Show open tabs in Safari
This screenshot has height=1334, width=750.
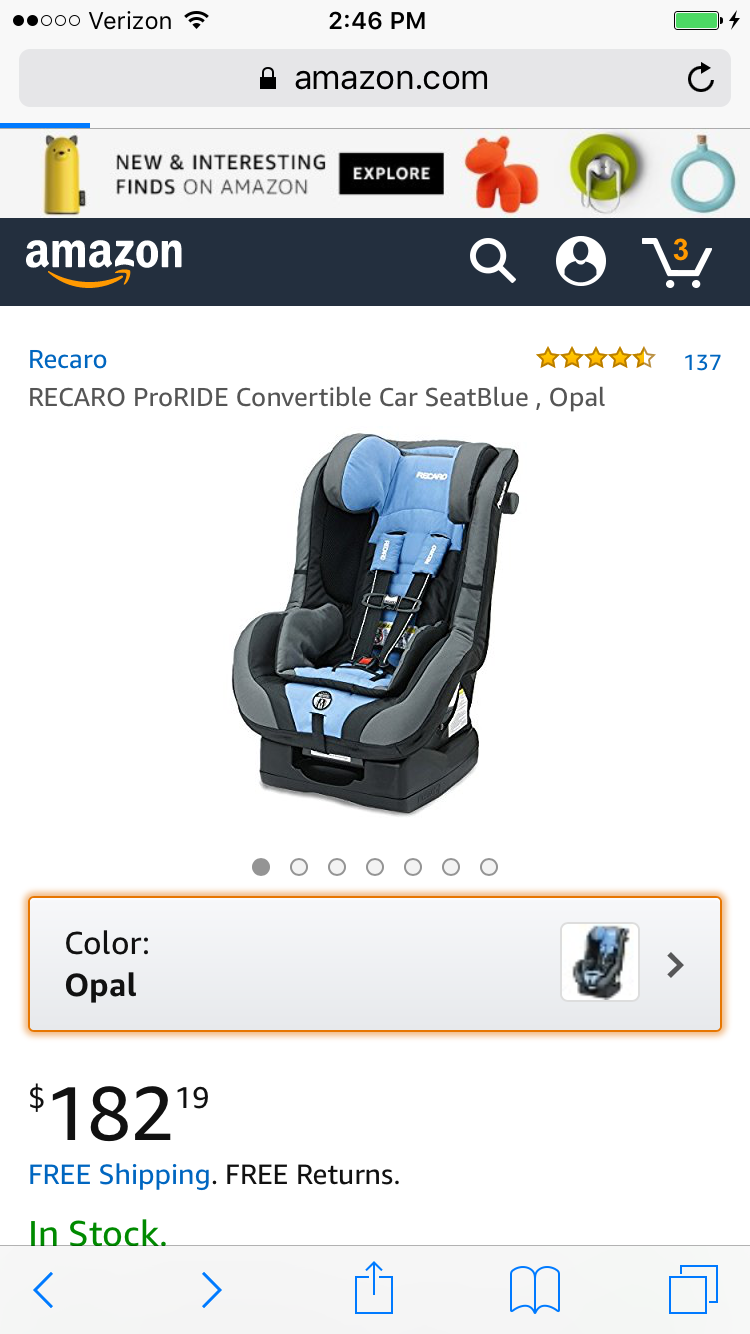[x=693, y=1290]
